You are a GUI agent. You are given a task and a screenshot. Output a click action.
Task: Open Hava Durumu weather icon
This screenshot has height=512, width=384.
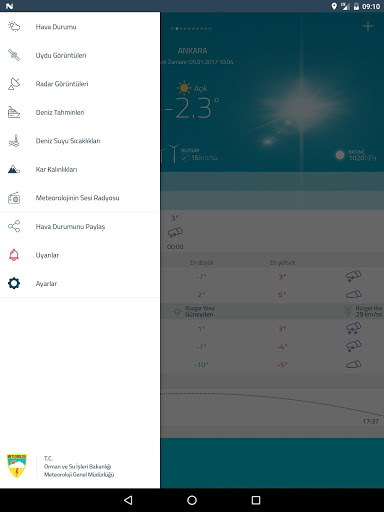(14, 27)
